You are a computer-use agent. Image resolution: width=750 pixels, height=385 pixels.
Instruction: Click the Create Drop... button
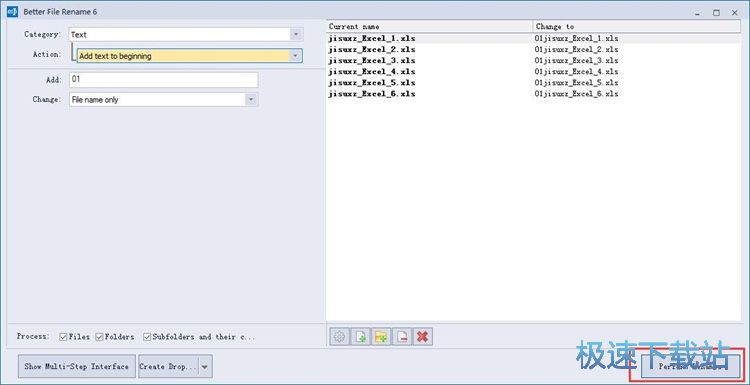pyautogui.click(x=168, y=367)
